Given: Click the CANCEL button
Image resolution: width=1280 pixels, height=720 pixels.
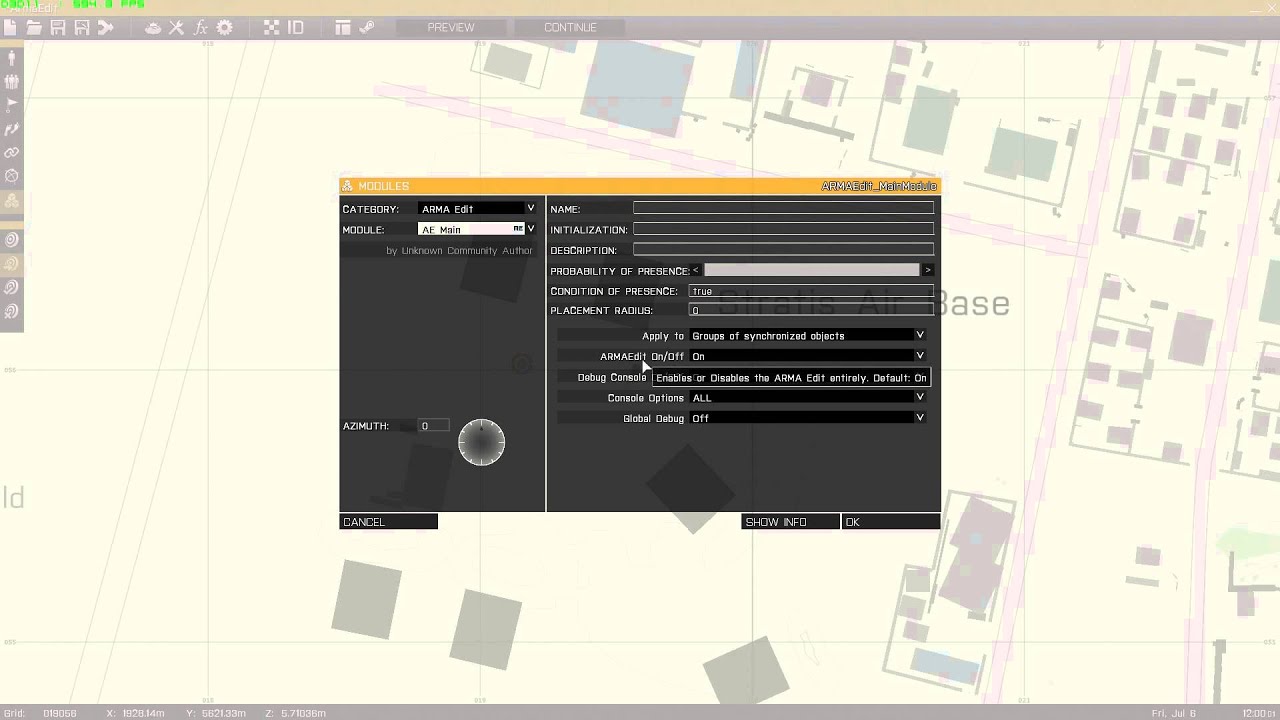Looking at the screenshot, I should pyautogui.click(x=389, y=522).
